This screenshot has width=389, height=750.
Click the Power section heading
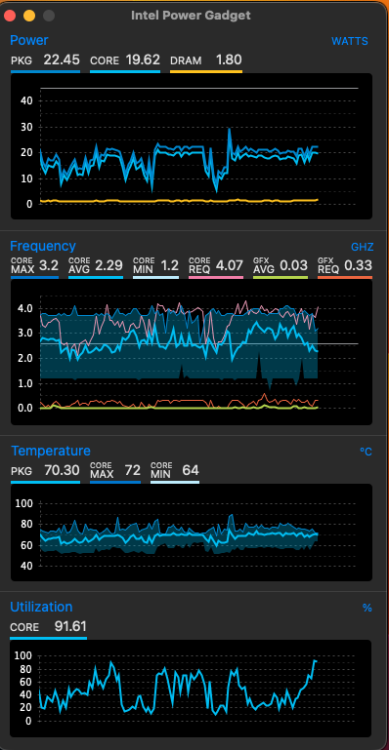[29, 40]
